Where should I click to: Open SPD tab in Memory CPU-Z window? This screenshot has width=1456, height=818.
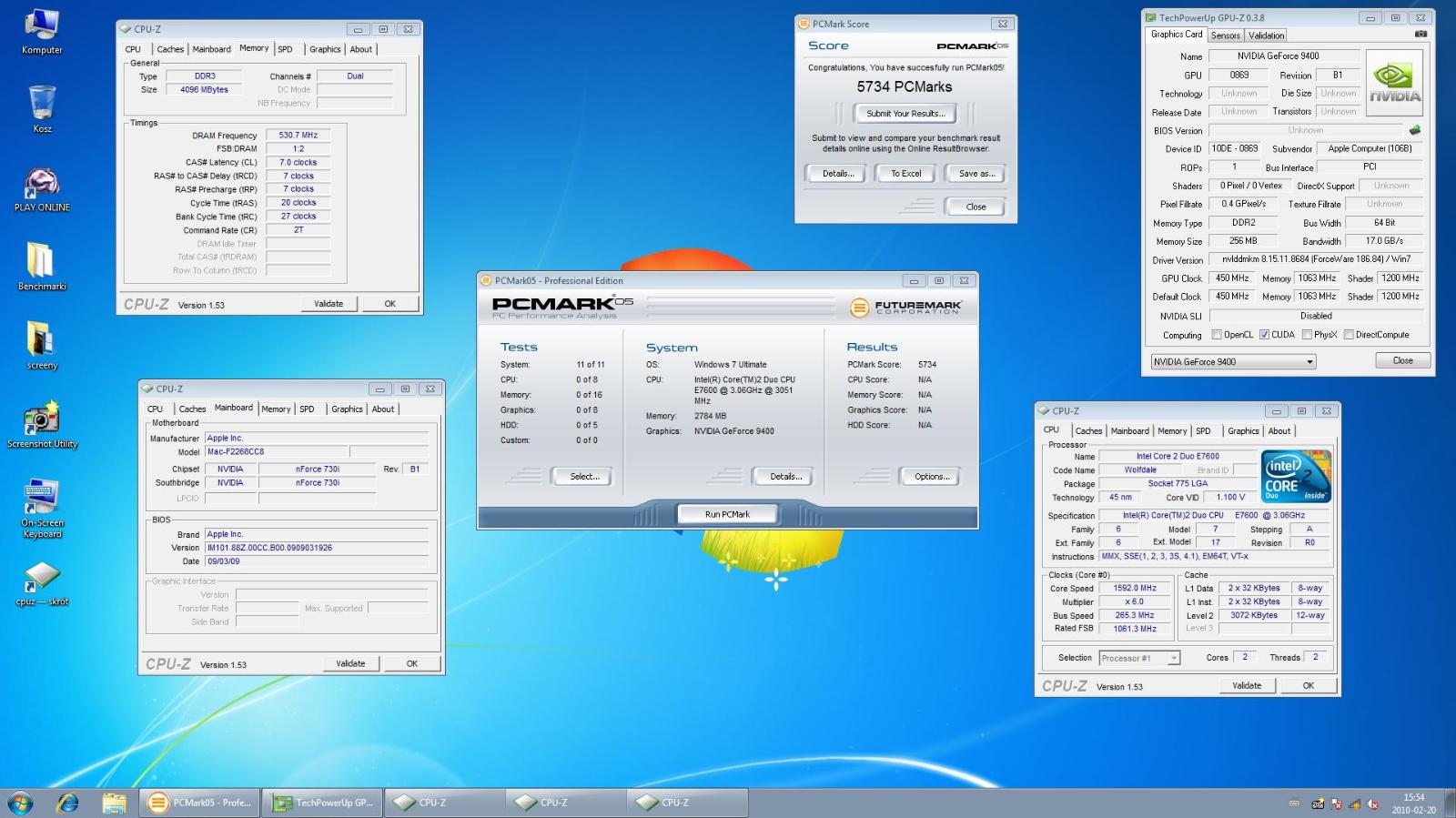pyautogui.click(x=285, y=49)
